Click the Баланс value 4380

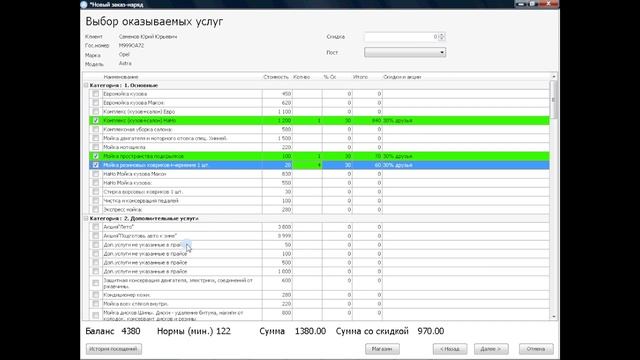(x=131, y=331)
